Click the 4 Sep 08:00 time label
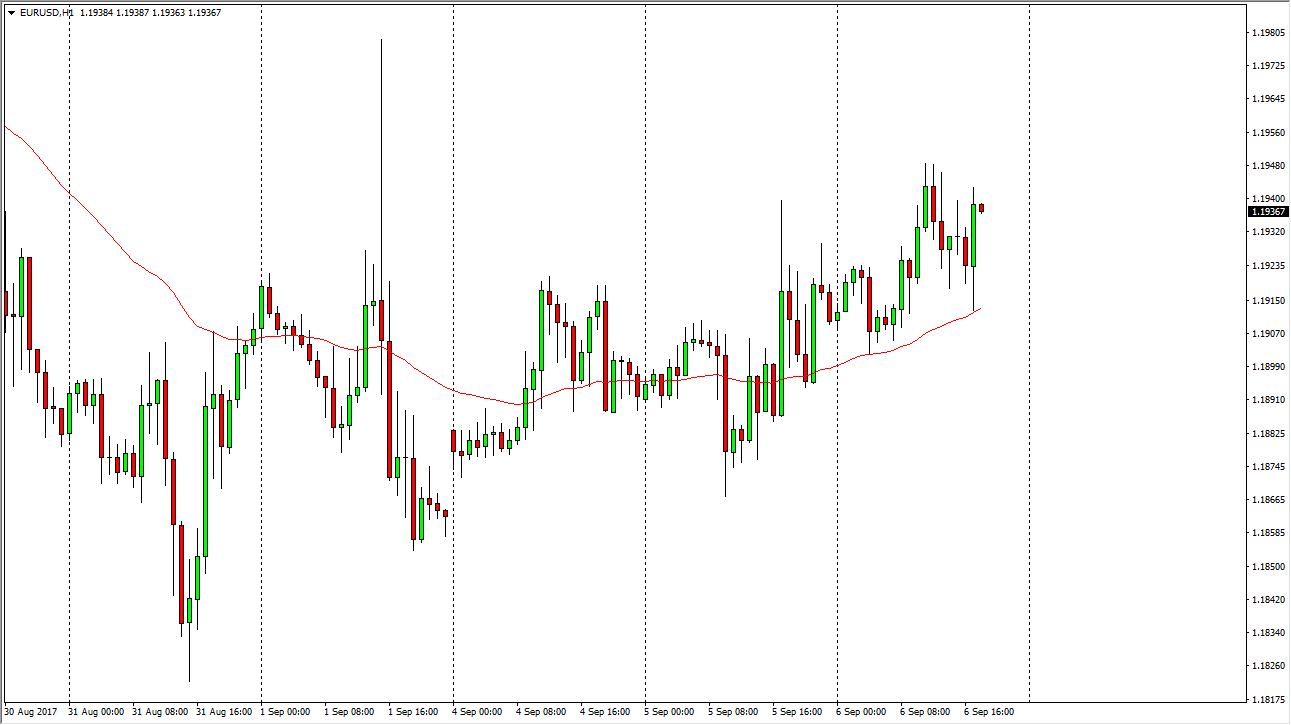The height and width of the screenshot is (725, 1291). pos(542,712)
